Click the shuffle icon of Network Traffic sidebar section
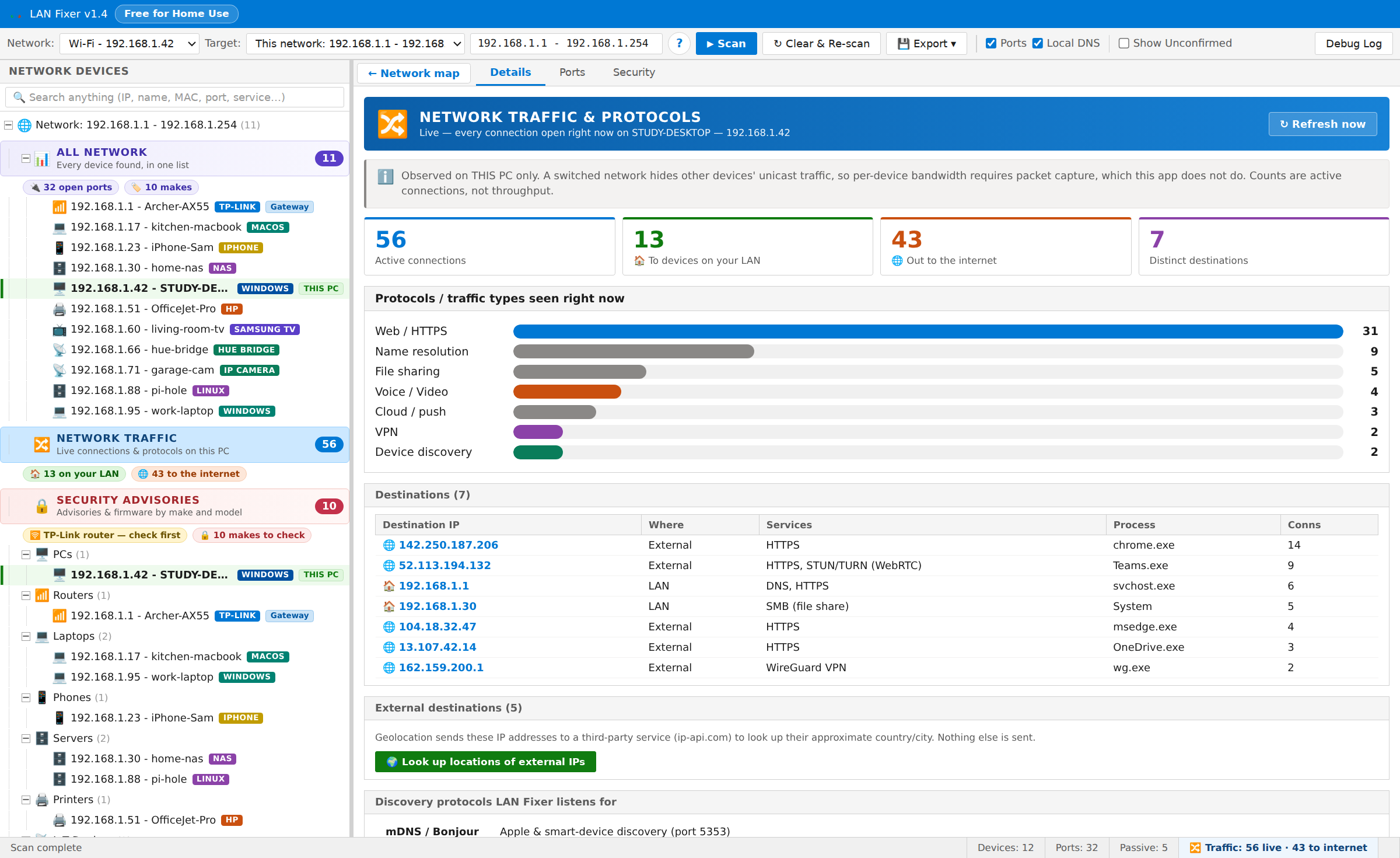Image resolution: width=1400 pixels, height=858 pixels. 42,444
